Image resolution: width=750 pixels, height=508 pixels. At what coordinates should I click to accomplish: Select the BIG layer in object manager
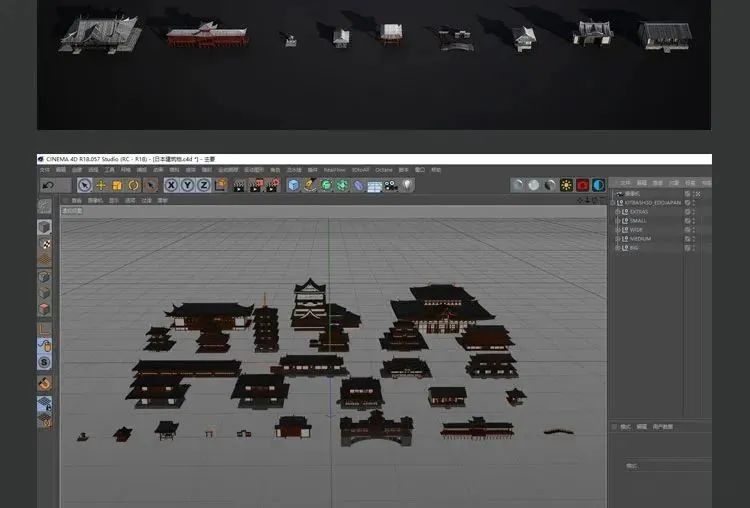coord(634,248)
